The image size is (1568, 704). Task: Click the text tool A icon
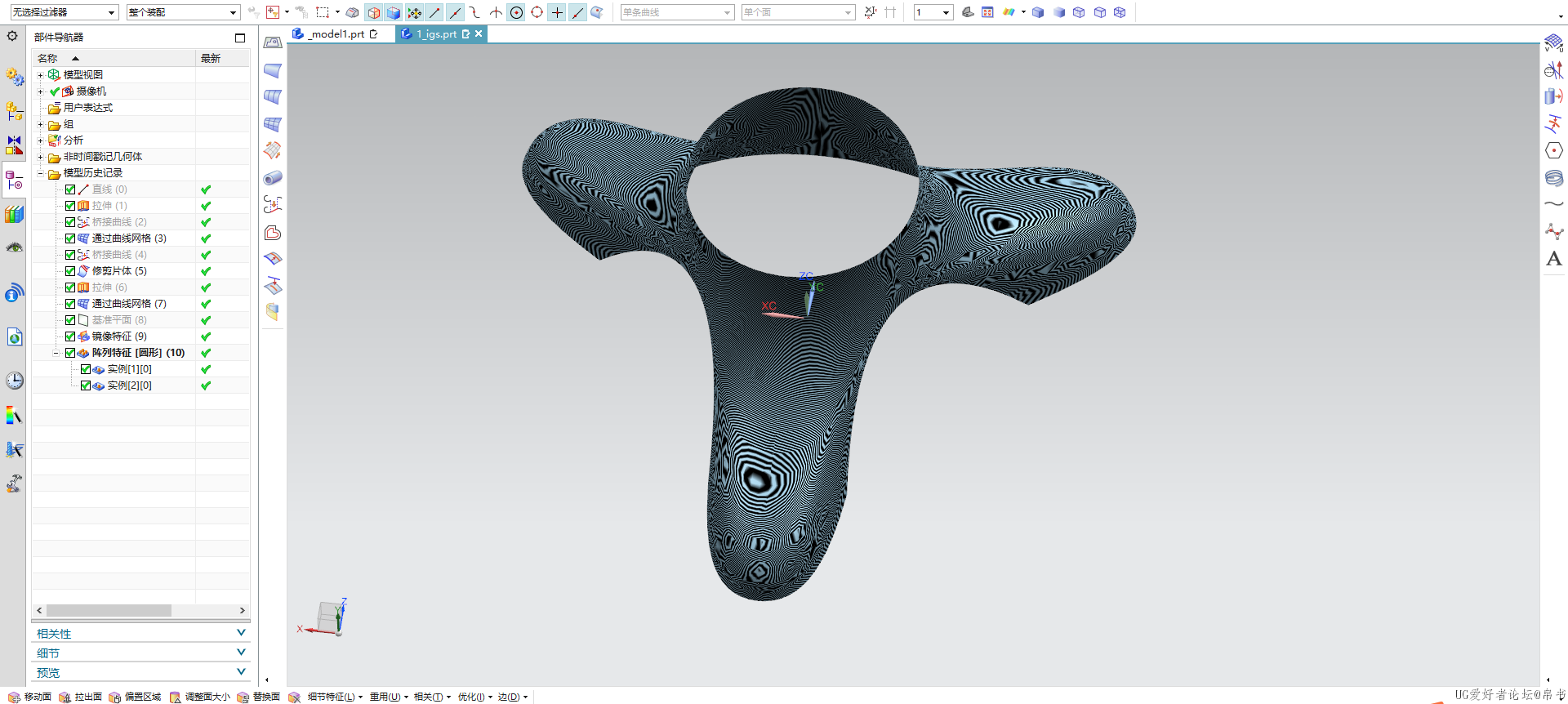(1553, 259)
